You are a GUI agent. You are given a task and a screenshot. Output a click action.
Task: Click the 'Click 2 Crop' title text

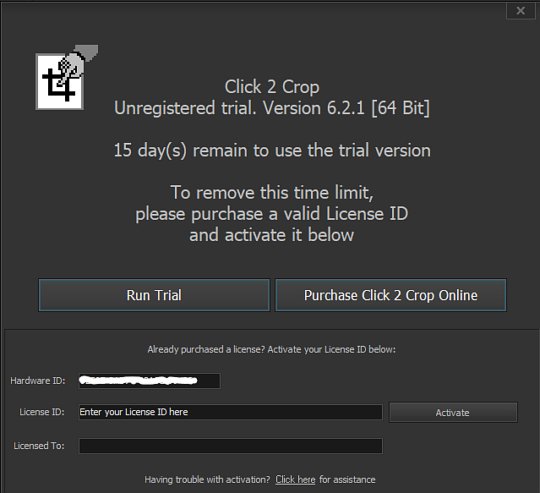coord(272,87)
